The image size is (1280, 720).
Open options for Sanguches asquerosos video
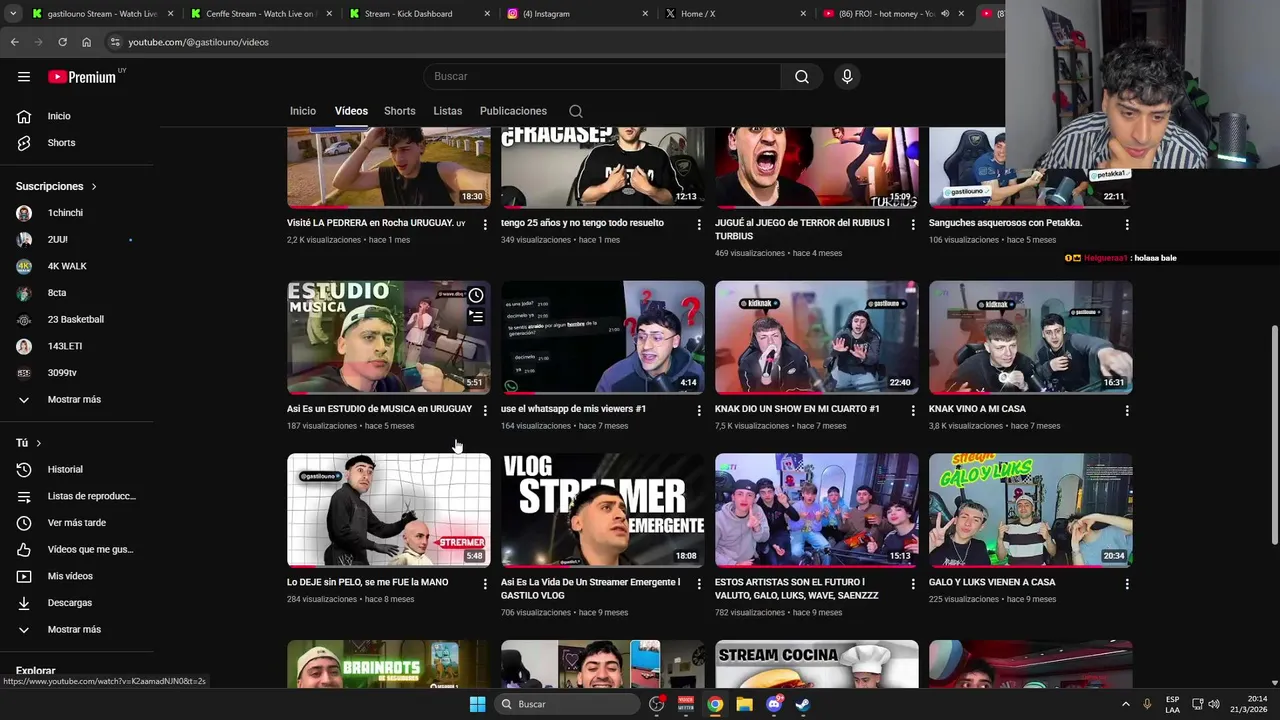coord(1127,225)
